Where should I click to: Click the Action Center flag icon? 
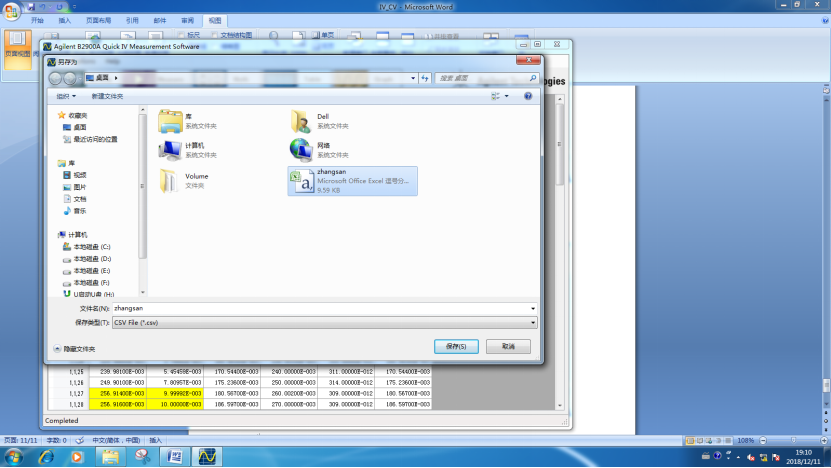[x=776, y=457]
